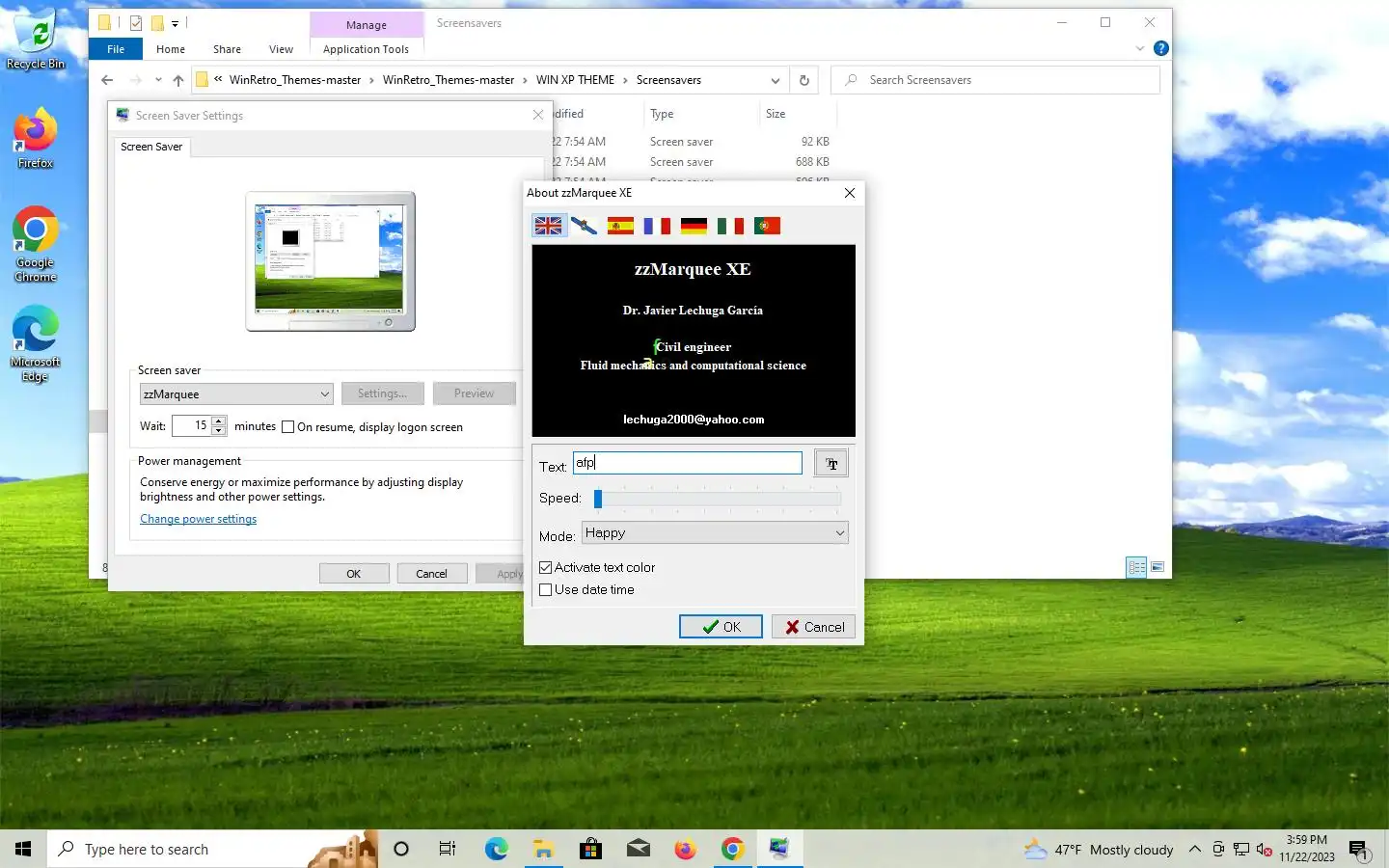Click Cancel in Screen Saver Settings
1389x868 pixels.
coord(431,574)
